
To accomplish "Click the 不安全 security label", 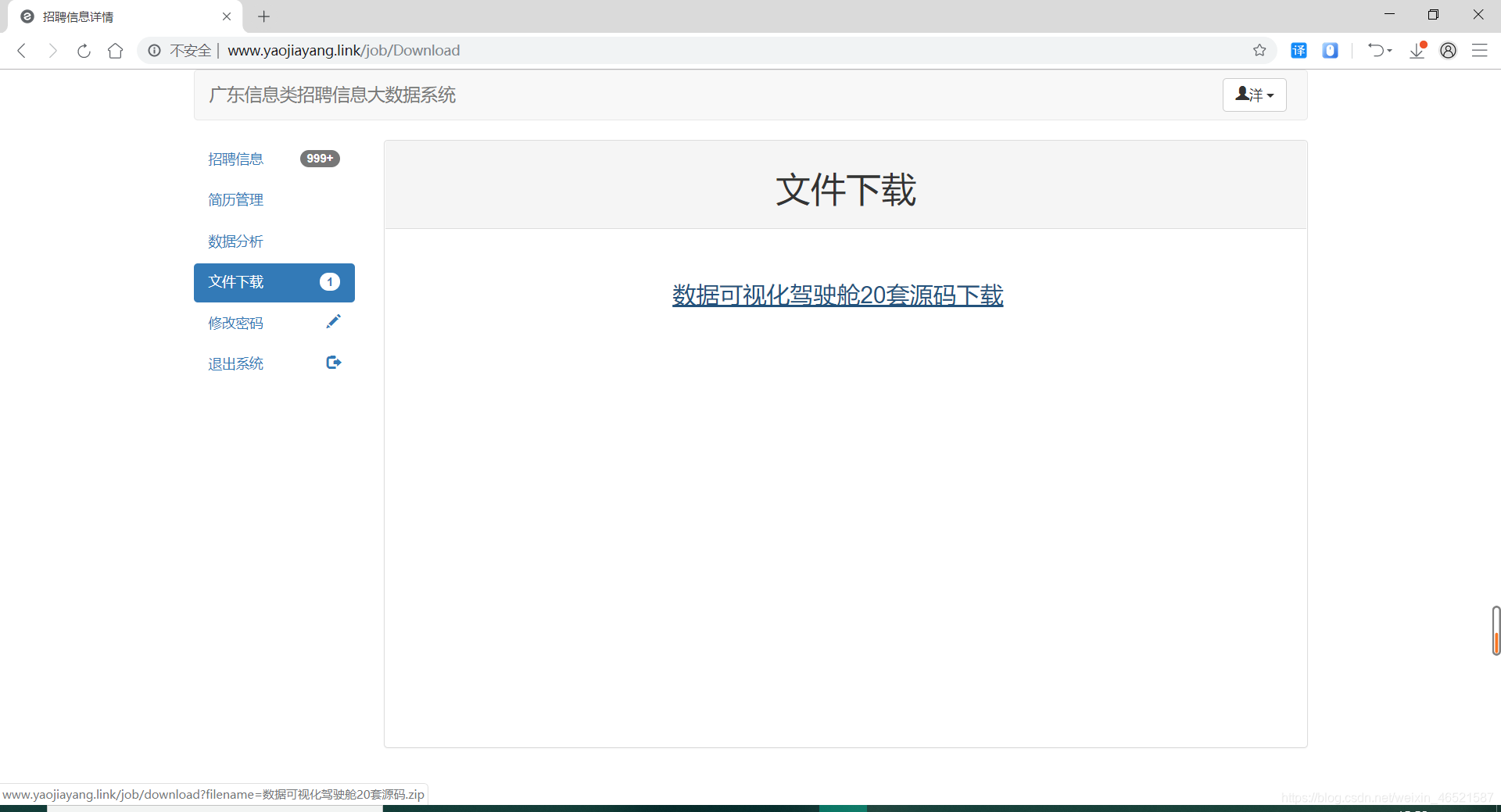I will tap(191, 51).
